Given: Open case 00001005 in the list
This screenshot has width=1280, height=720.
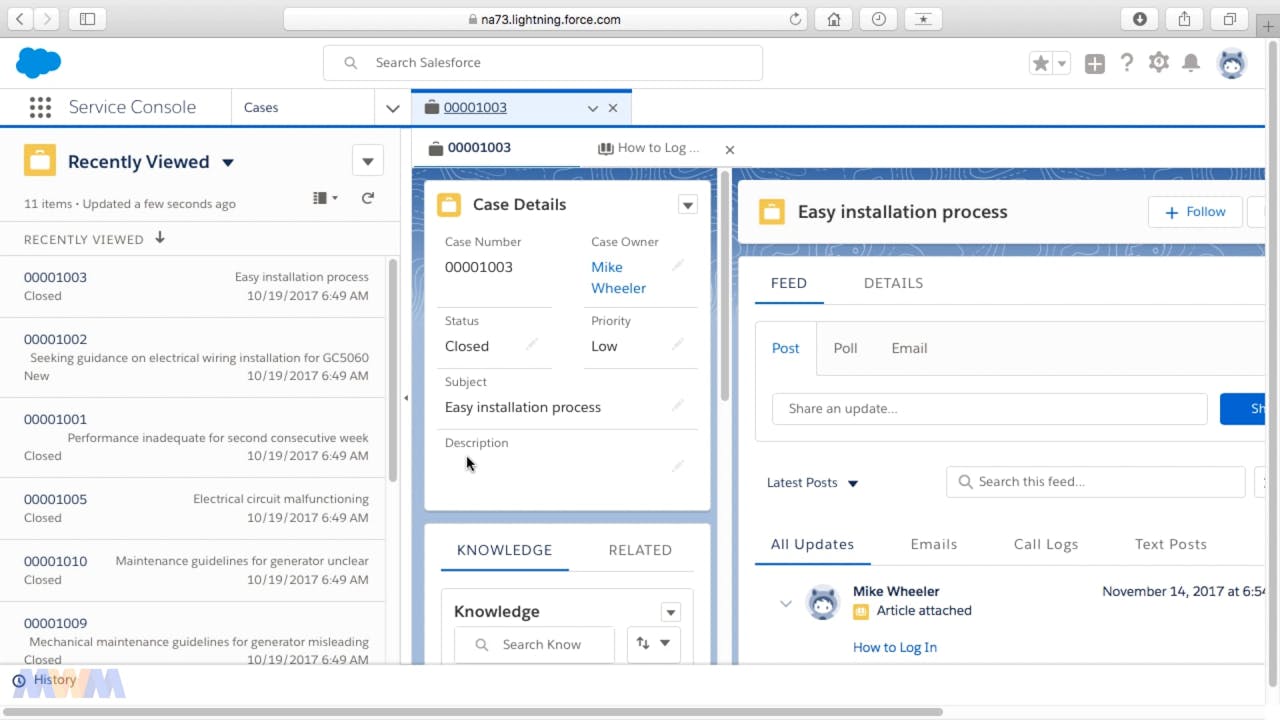Looking at the screenshot, I should click(55, 499).
